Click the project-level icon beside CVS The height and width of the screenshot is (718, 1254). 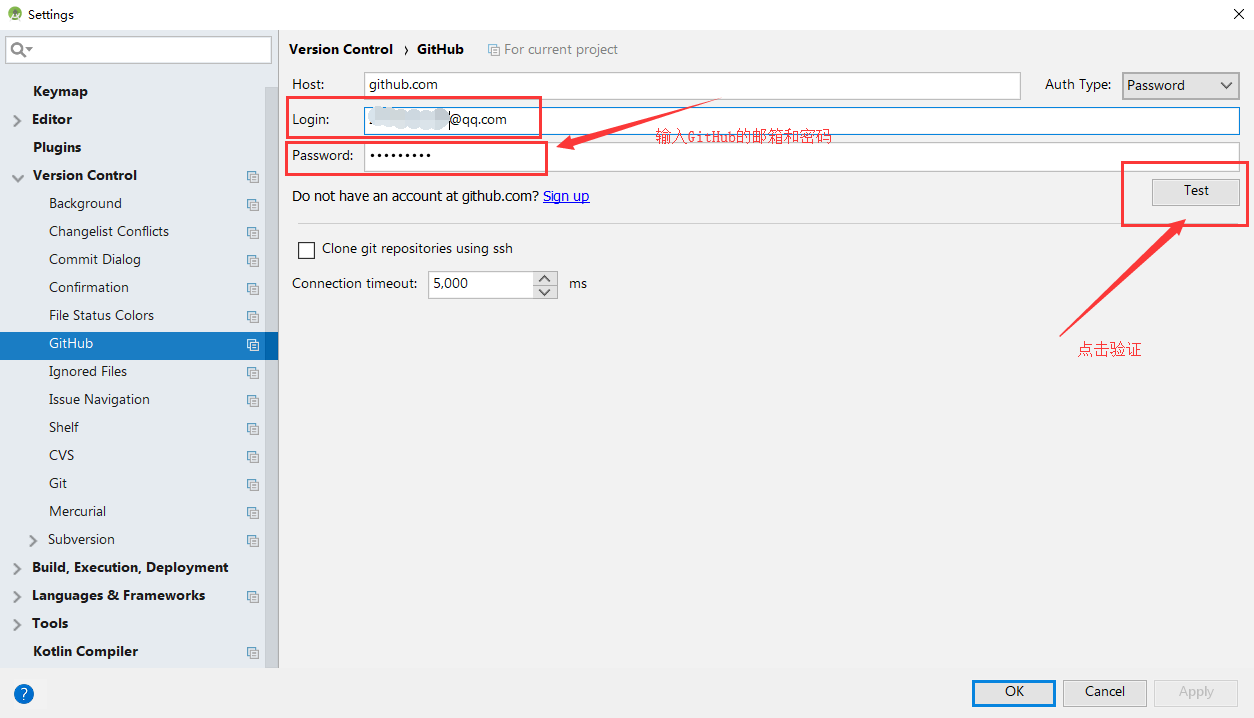coord(253,456)
